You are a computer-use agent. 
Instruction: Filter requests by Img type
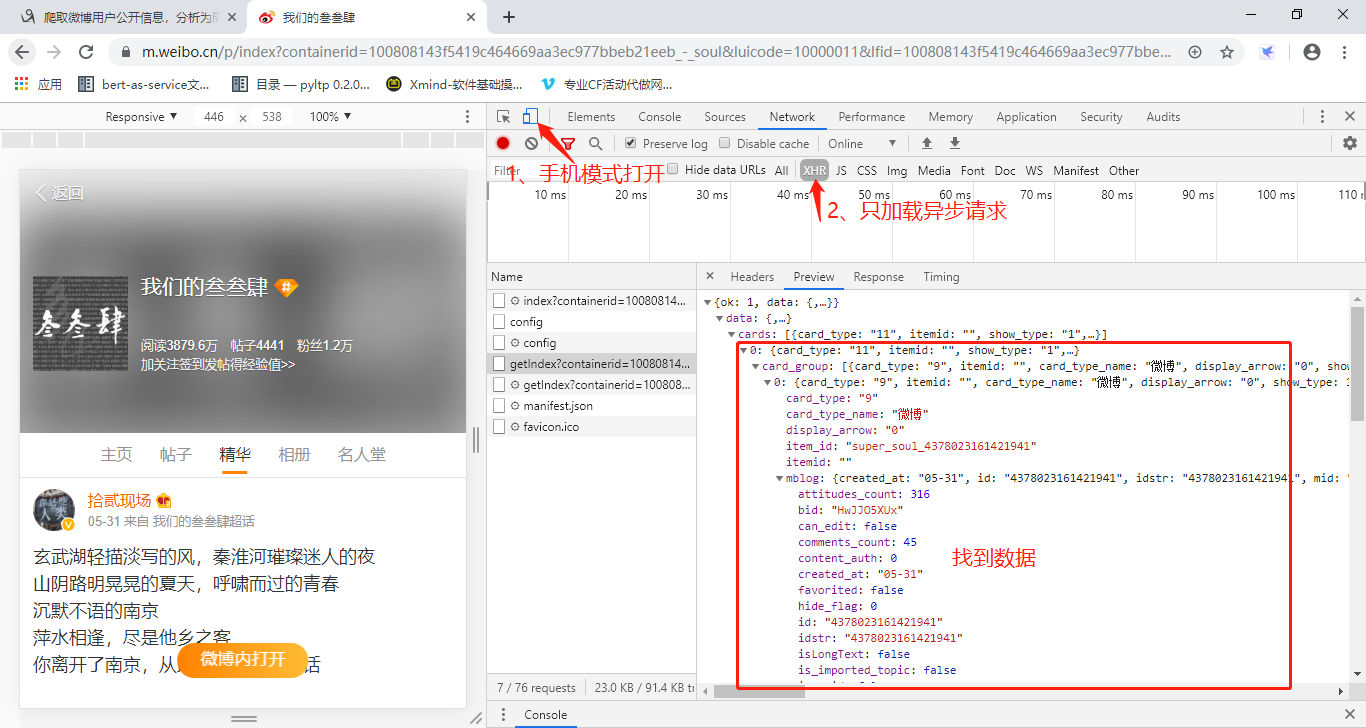point(897,171)
